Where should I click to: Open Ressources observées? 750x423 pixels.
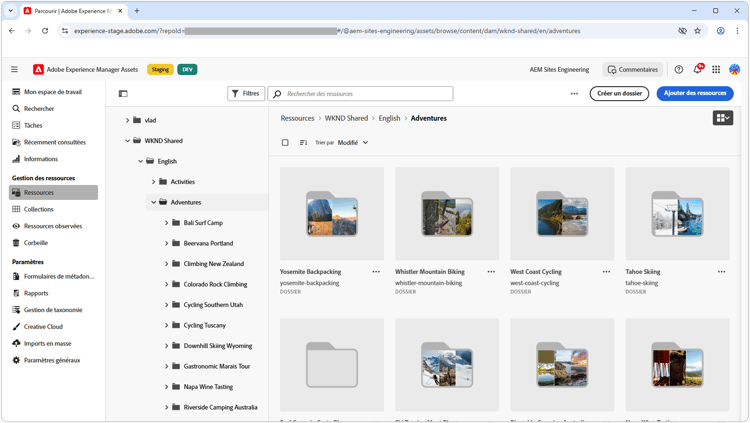54,226
